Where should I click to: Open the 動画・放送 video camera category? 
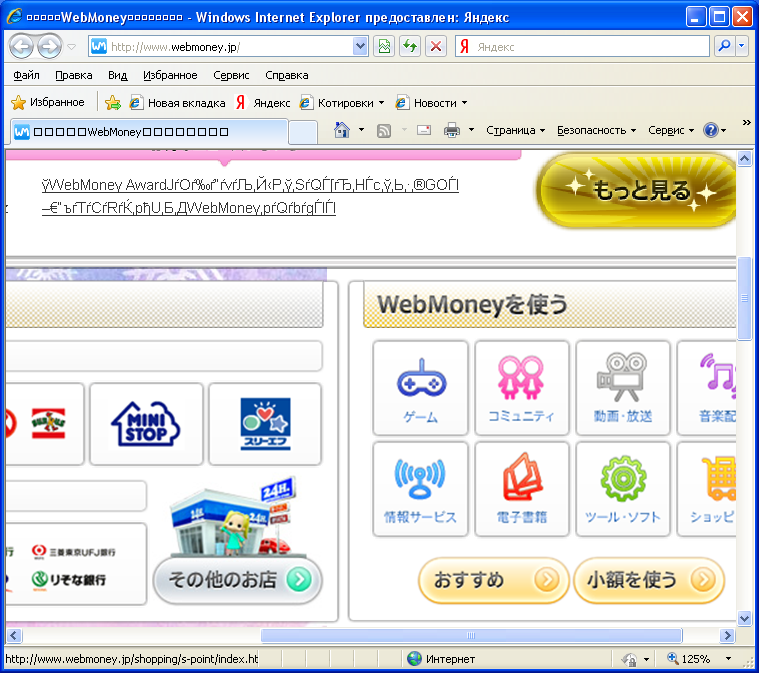[x=623, y=388]
